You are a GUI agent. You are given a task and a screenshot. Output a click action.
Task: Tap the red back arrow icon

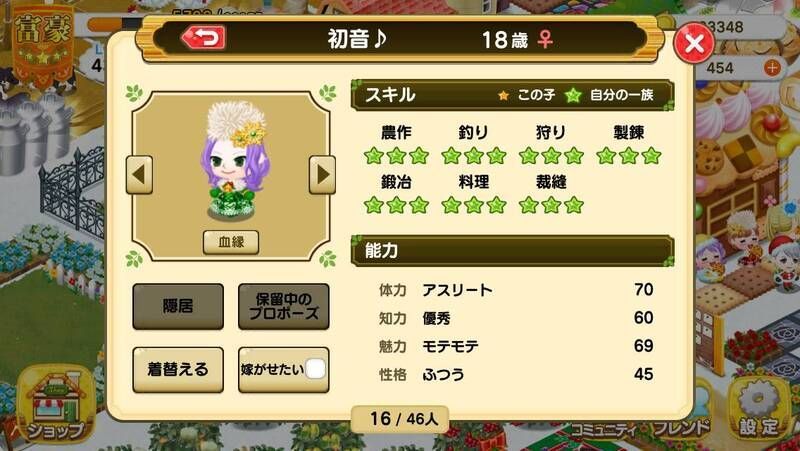(203, 37)
